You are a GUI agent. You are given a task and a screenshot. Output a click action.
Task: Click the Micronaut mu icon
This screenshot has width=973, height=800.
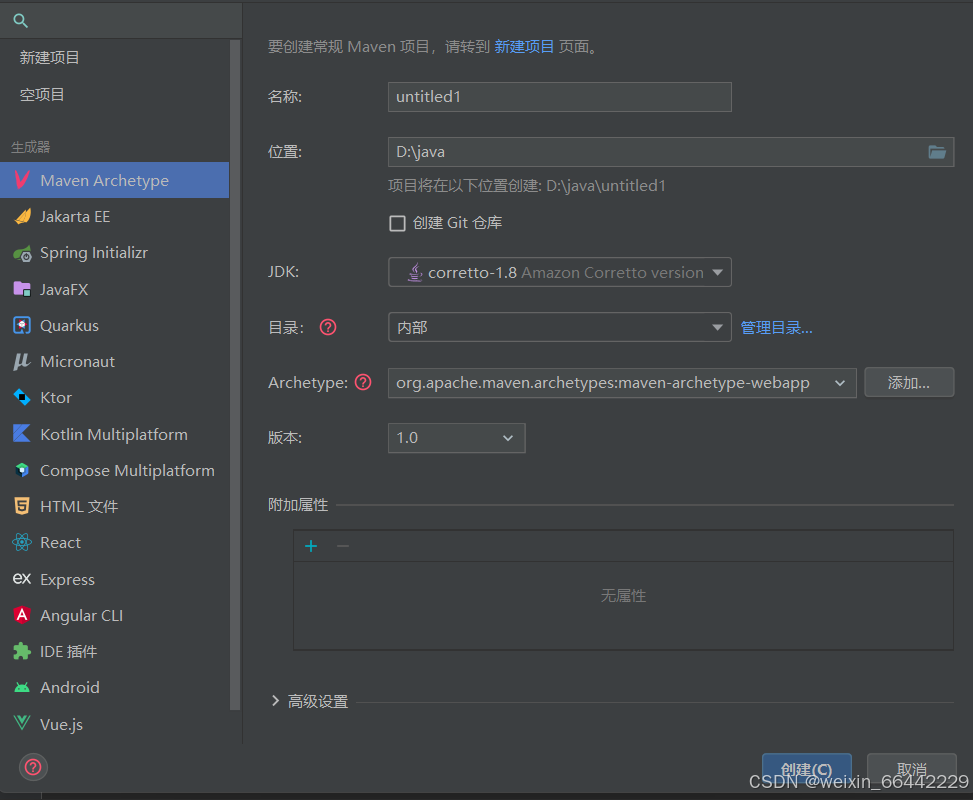[22, 361]
